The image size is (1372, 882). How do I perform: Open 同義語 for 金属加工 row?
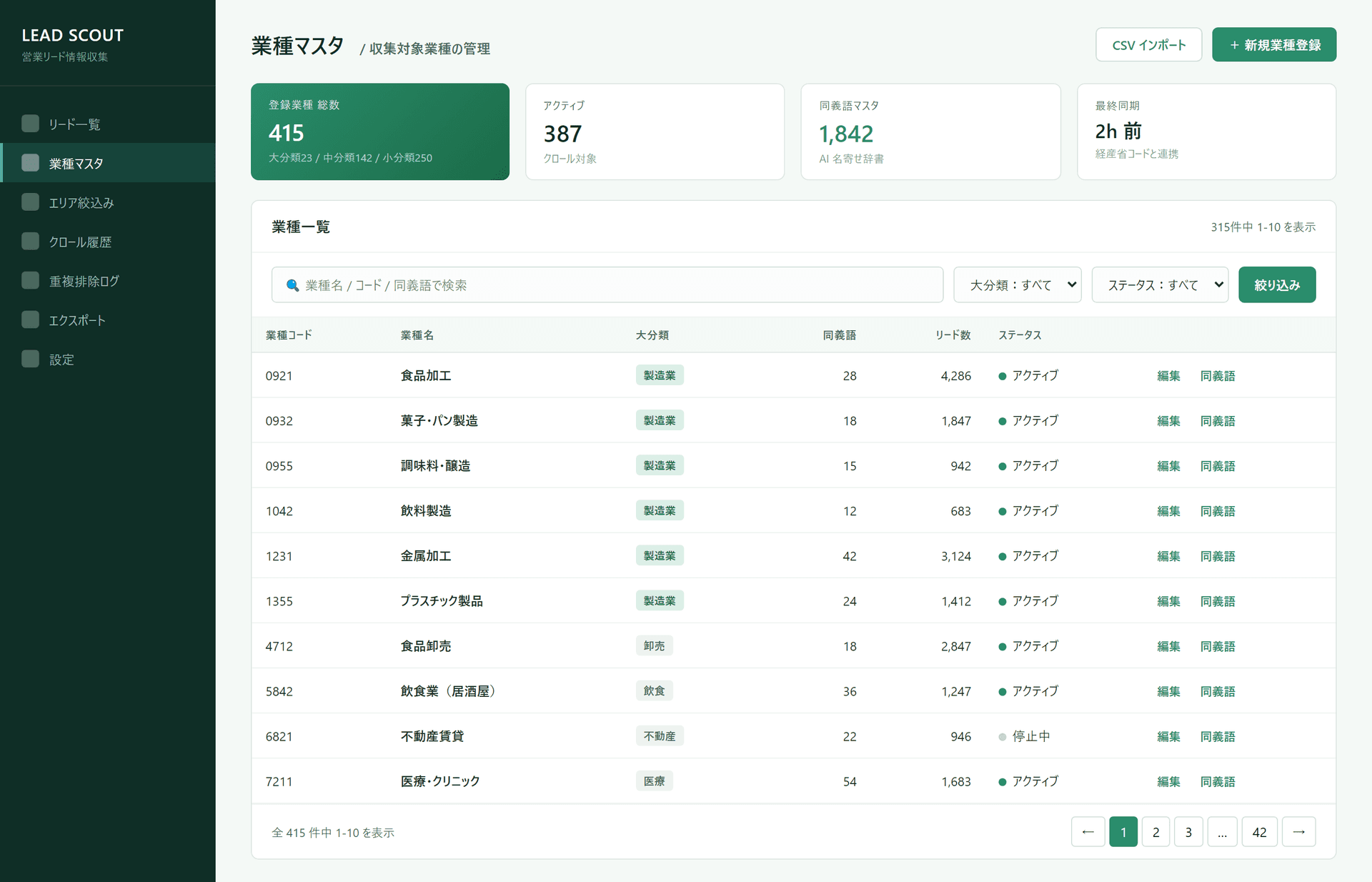click(1218, 555)
